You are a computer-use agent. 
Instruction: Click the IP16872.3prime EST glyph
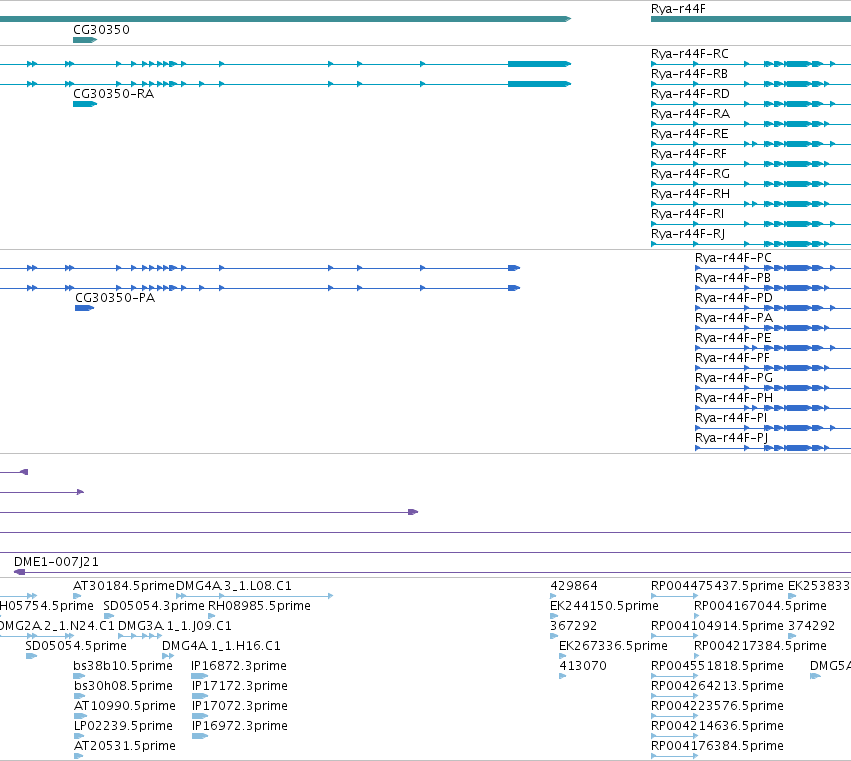[200, 676]
